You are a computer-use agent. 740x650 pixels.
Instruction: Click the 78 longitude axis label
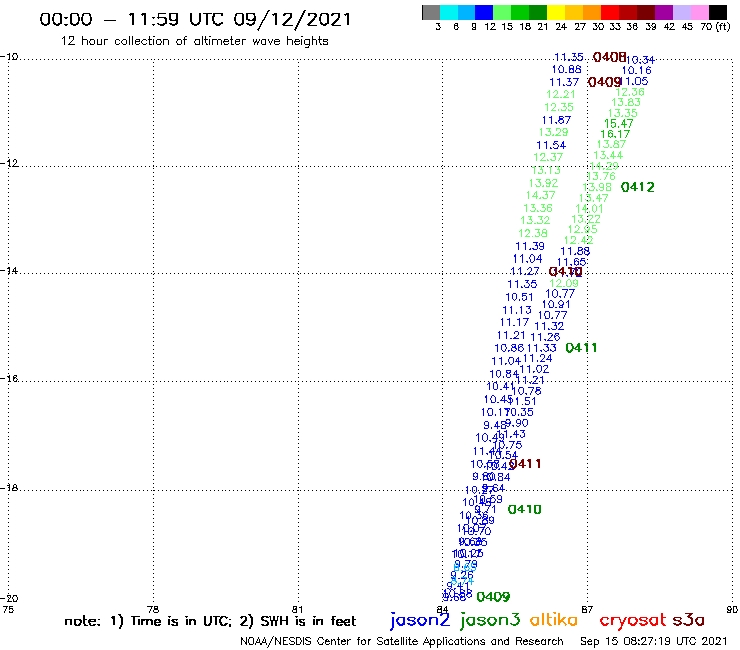pyautogui.click(x=153, y=609)
